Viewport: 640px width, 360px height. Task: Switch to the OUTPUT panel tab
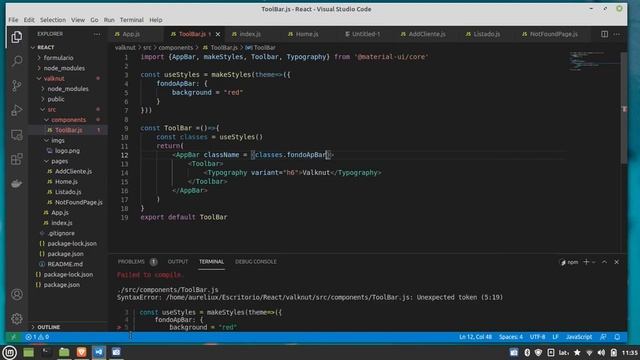(178, 262)
